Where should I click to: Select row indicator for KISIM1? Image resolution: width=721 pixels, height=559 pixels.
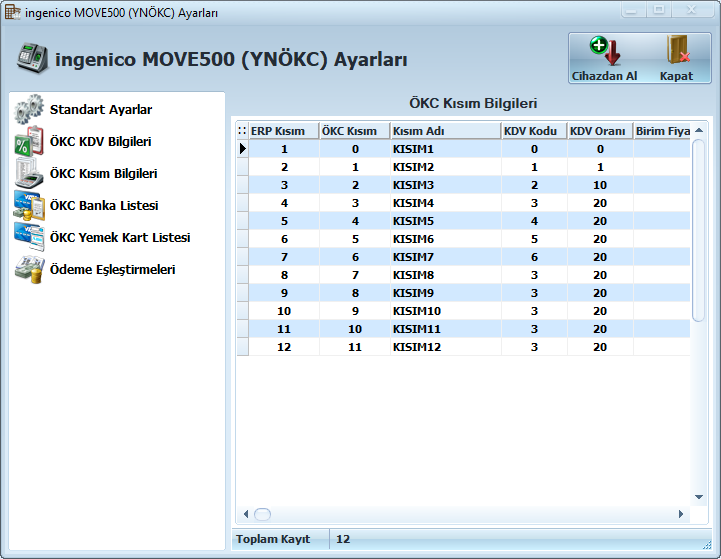click(243, 149)
